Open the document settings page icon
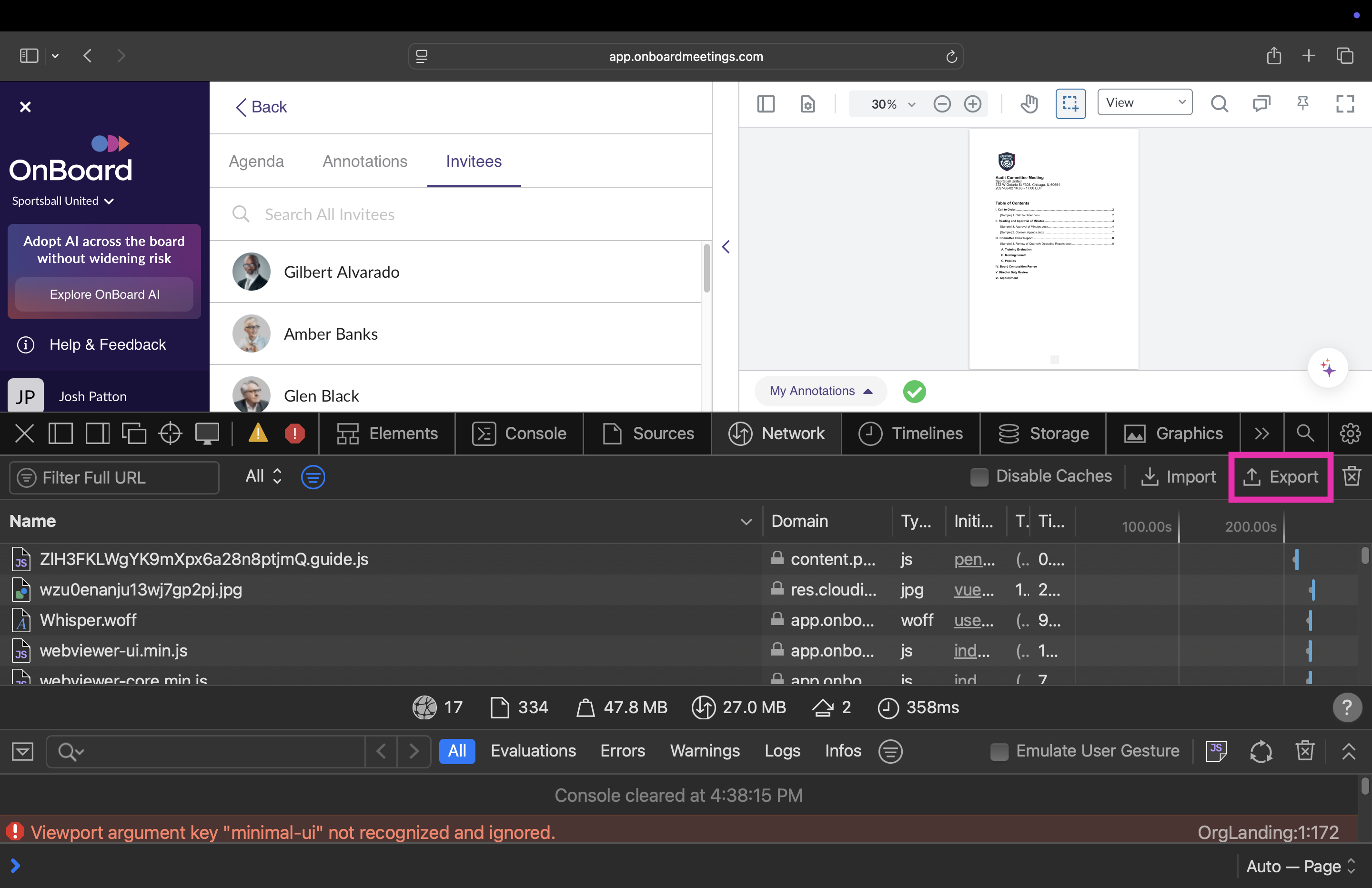Viewport: 1372px width, 888px height. [x=807, y=104]
